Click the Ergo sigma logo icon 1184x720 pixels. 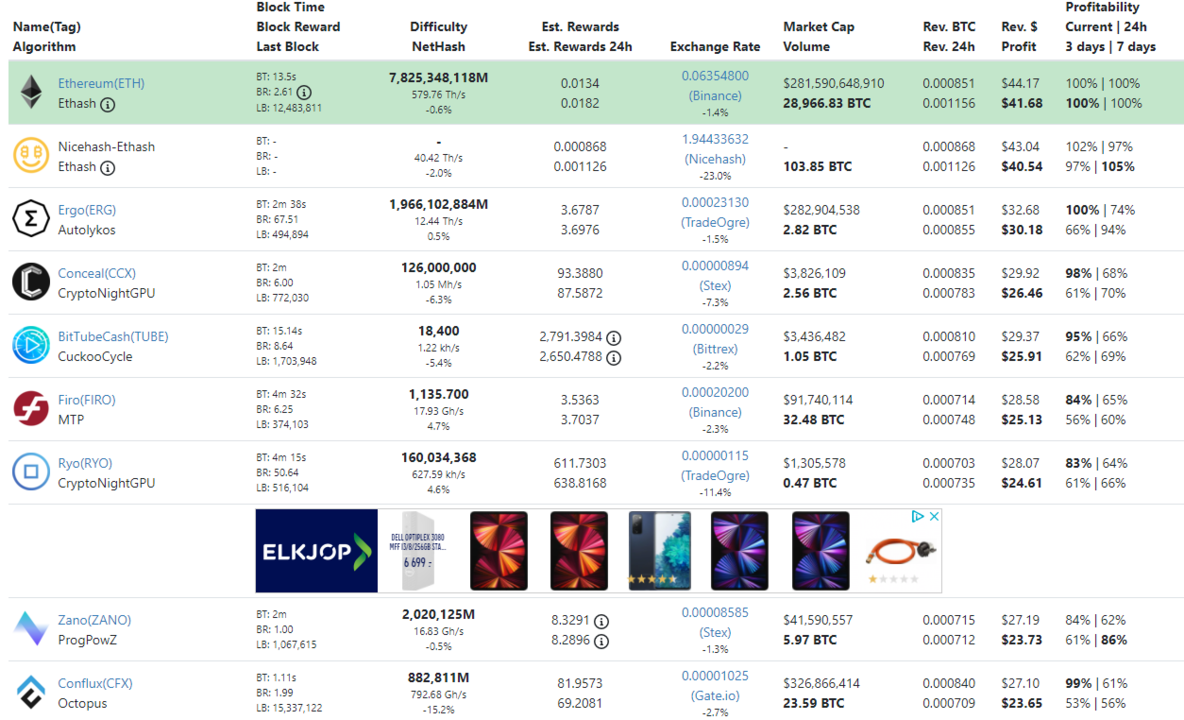[31, 219]
